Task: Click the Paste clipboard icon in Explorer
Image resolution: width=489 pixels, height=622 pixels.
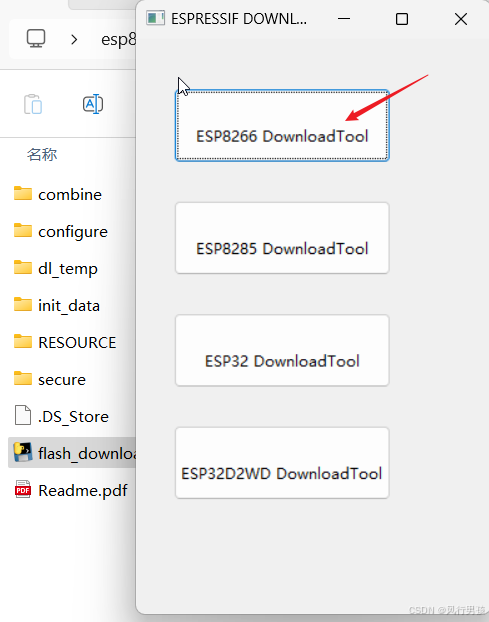Action: click(x=33, y=104)
